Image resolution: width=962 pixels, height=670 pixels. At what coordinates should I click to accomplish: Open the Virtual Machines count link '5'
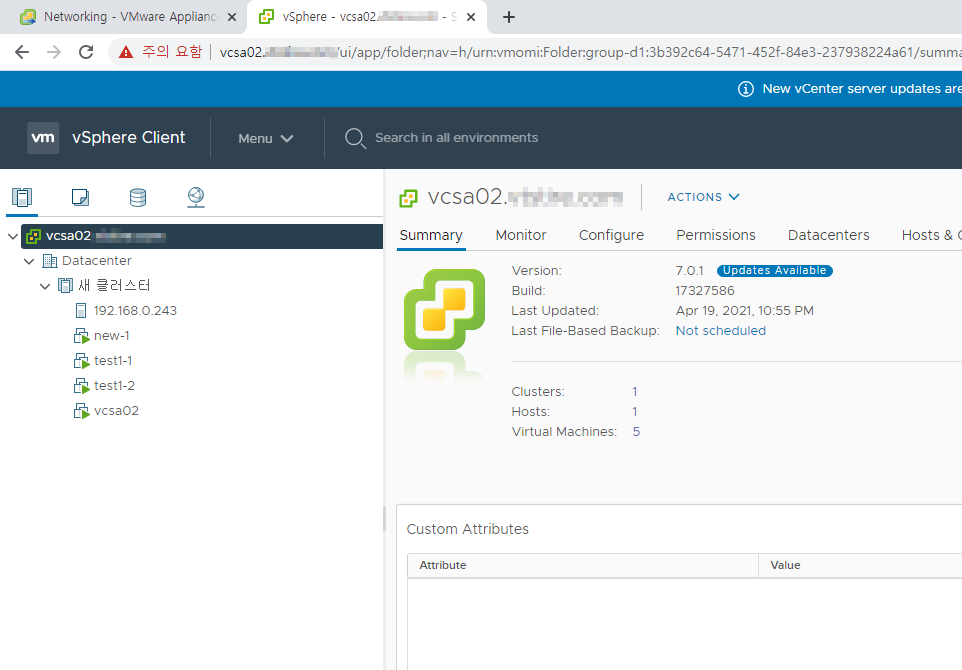click(636, 432)
